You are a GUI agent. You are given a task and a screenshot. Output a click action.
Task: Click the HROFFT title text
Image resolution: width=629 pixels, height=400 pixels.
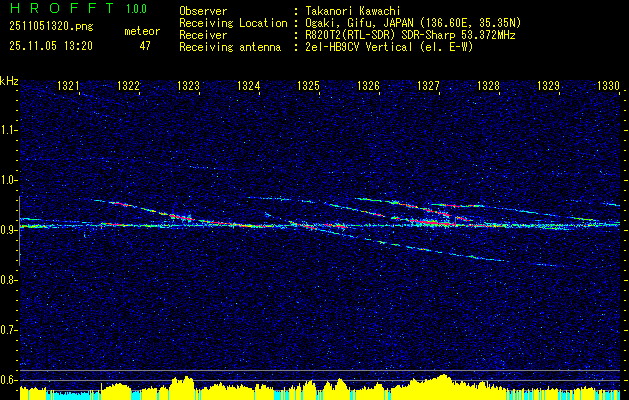[x=62, y=8]
